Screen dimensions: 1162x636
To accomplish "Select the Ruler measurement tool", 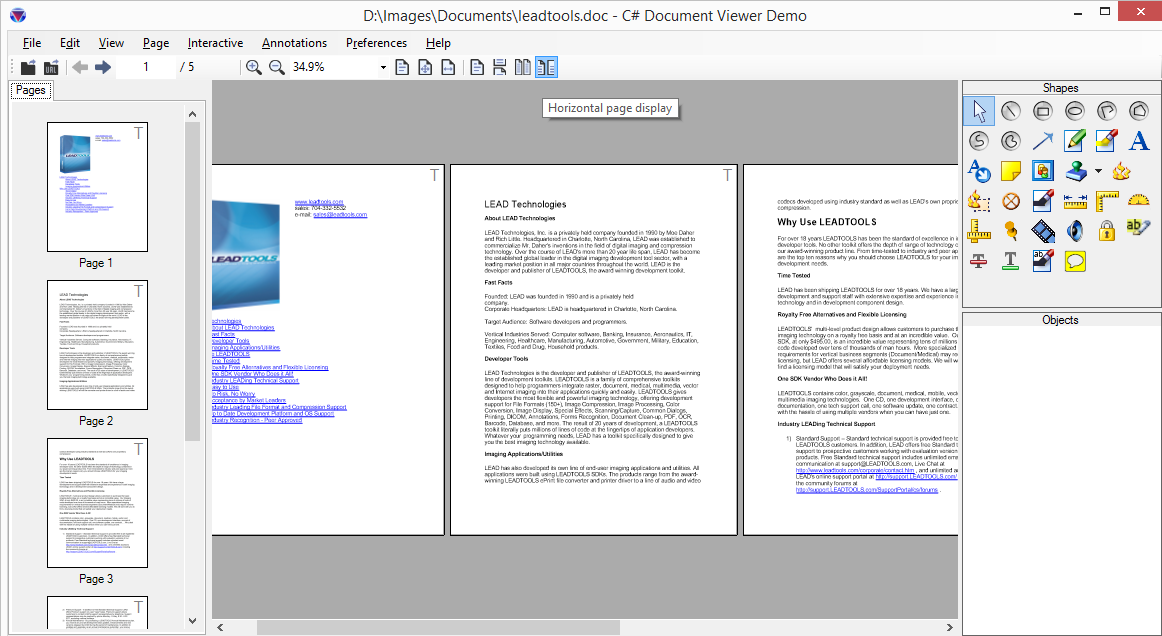I will point(1075,201).
